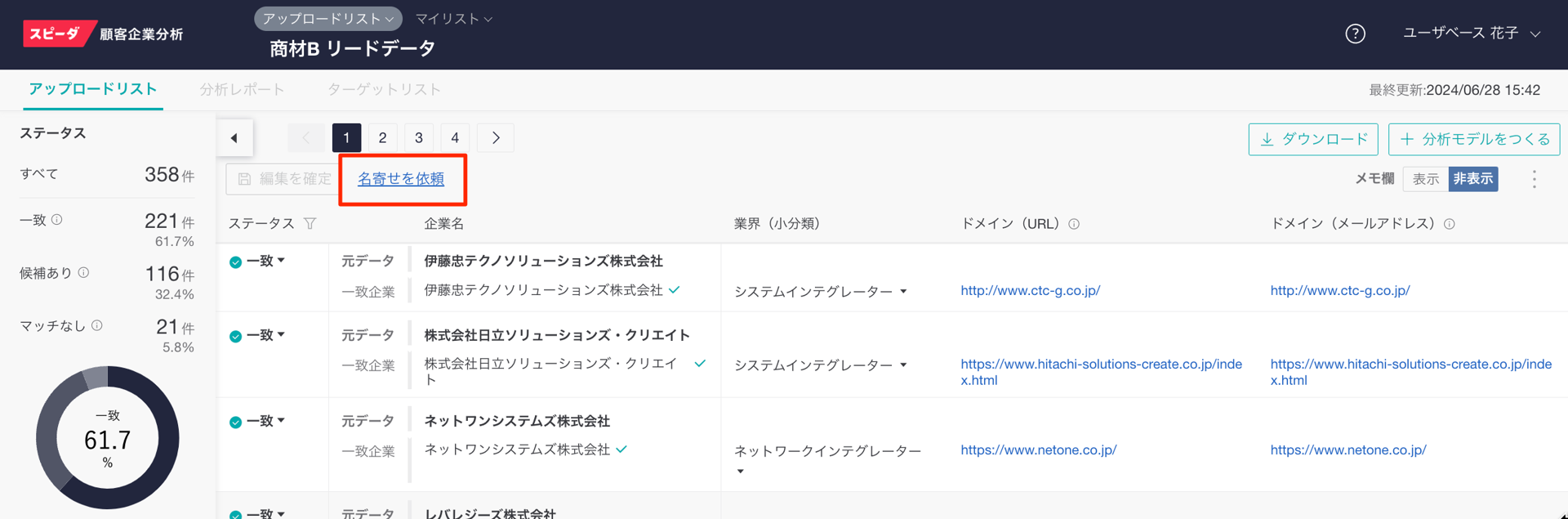The height and width of the screenshot is (519, 1568).
Task: Open industry dropdown for ネットワンシステムズ row
Action: point(741,472)
